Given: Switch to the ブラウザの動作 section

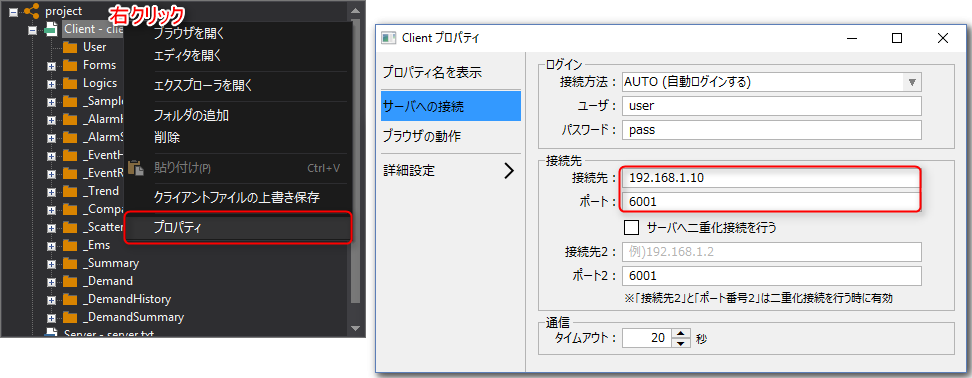Looking at the screenshot, I should pyautogui.click(x=422, y=136).
